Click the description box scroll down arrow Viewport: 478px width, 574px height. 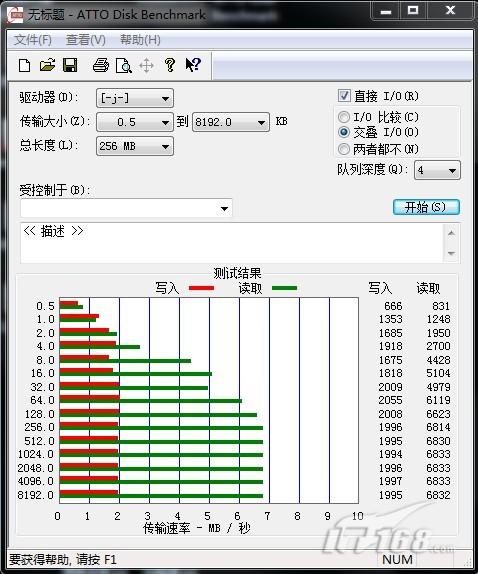451,253
